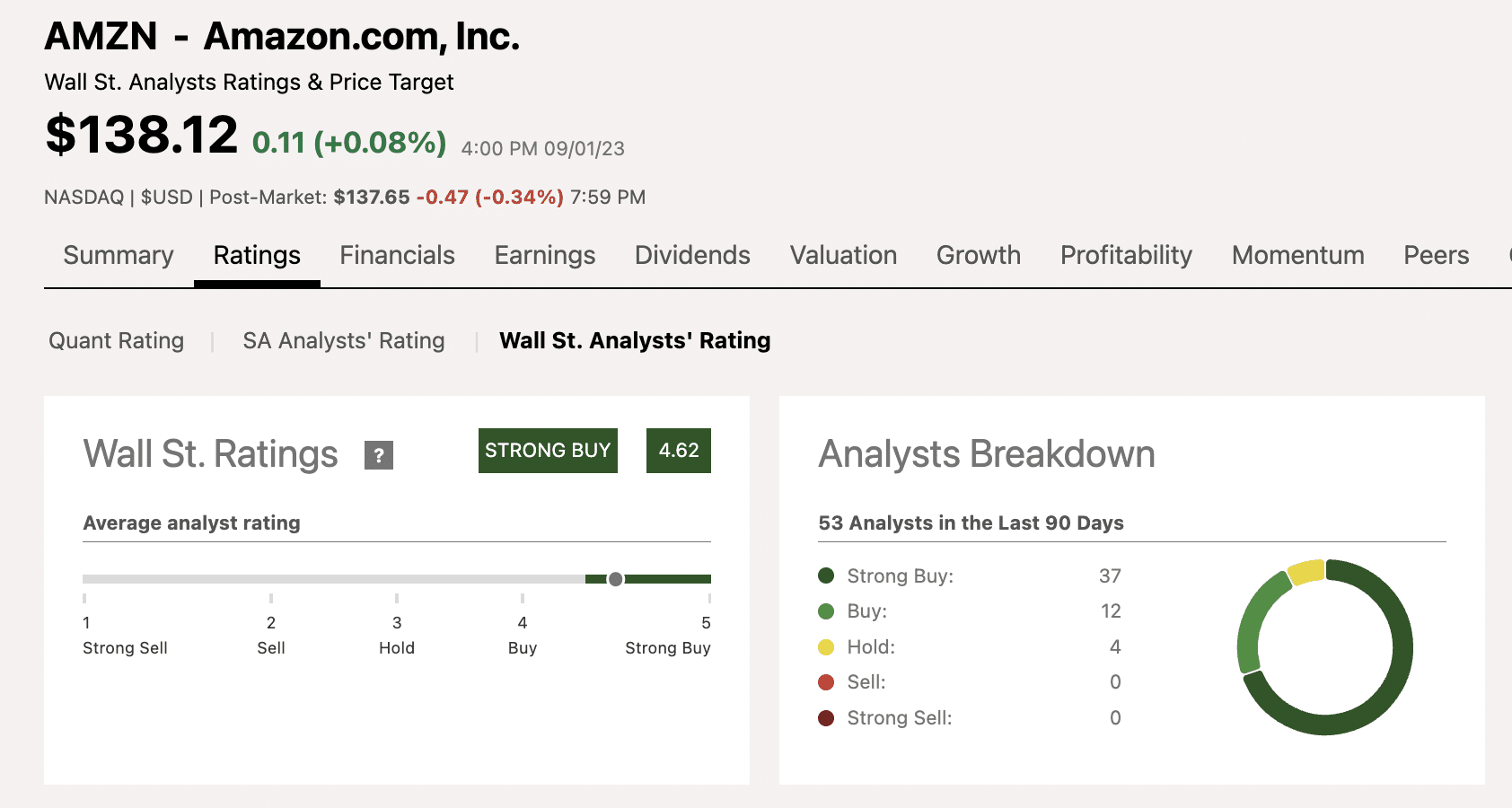Screen dimensions: 1512x808
Task: Switch to the Valuation tab
Action: pos(843,256)
